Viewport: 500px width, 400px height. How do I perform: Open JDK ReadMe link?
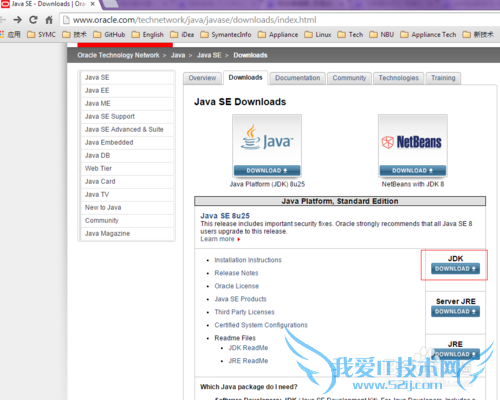point(248,348)
